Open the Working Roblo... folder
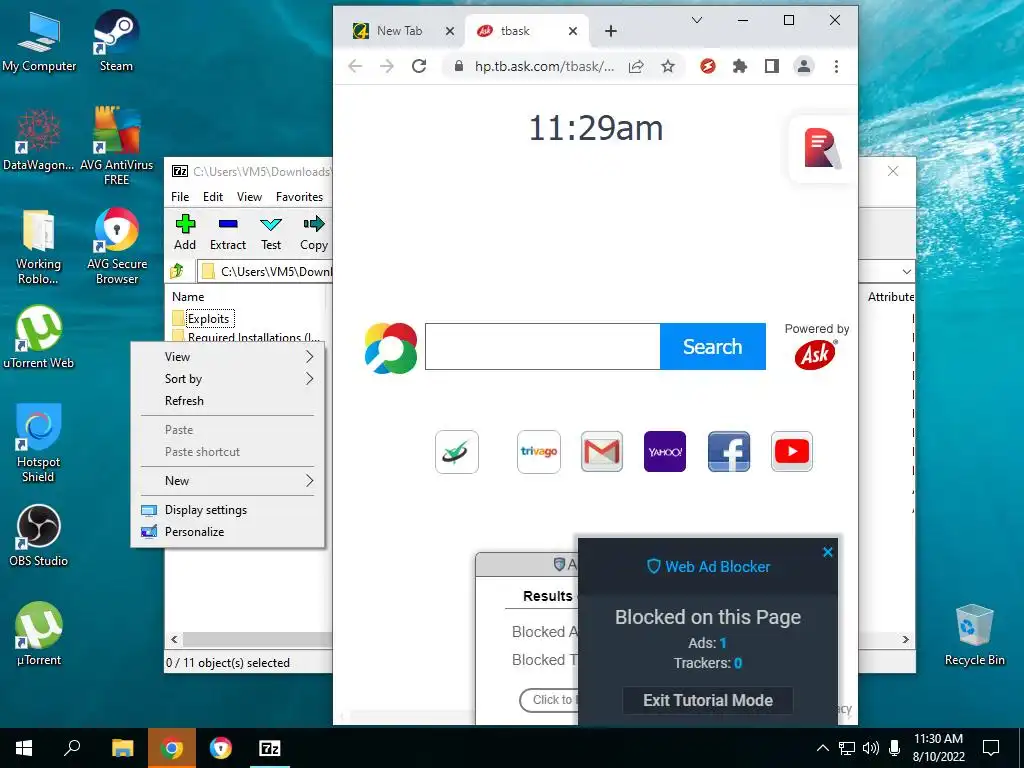Viewport: 1024px width, 768px height. coord(39,247)
